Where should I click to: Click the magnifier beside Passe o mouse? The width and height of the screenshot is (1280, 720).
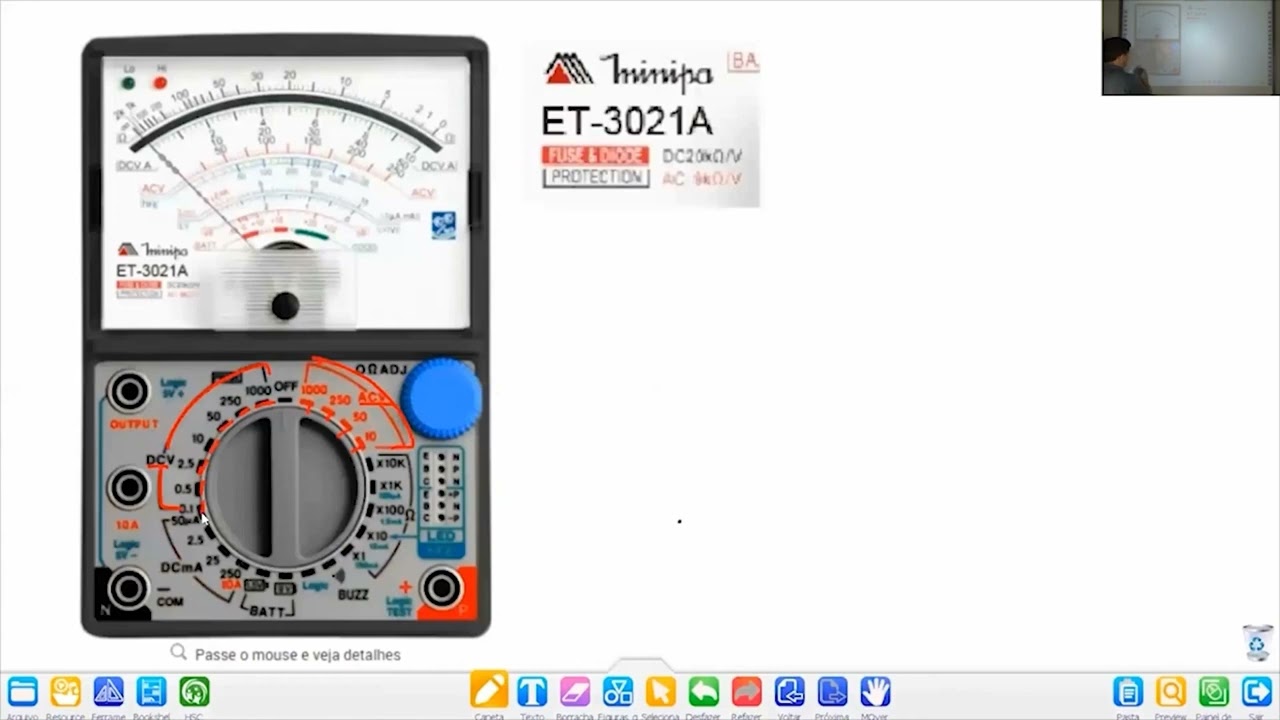178,652
